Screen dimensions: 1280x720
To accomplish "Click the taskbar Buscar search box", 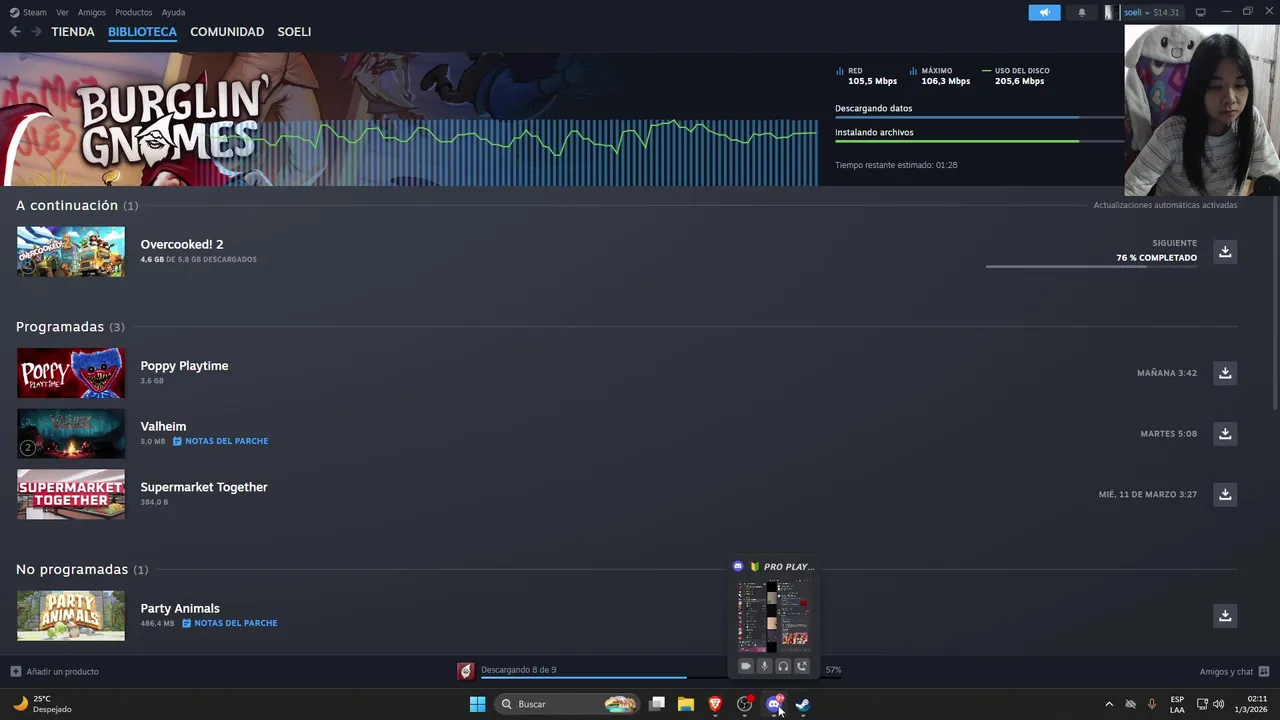I will coord(566,704).
